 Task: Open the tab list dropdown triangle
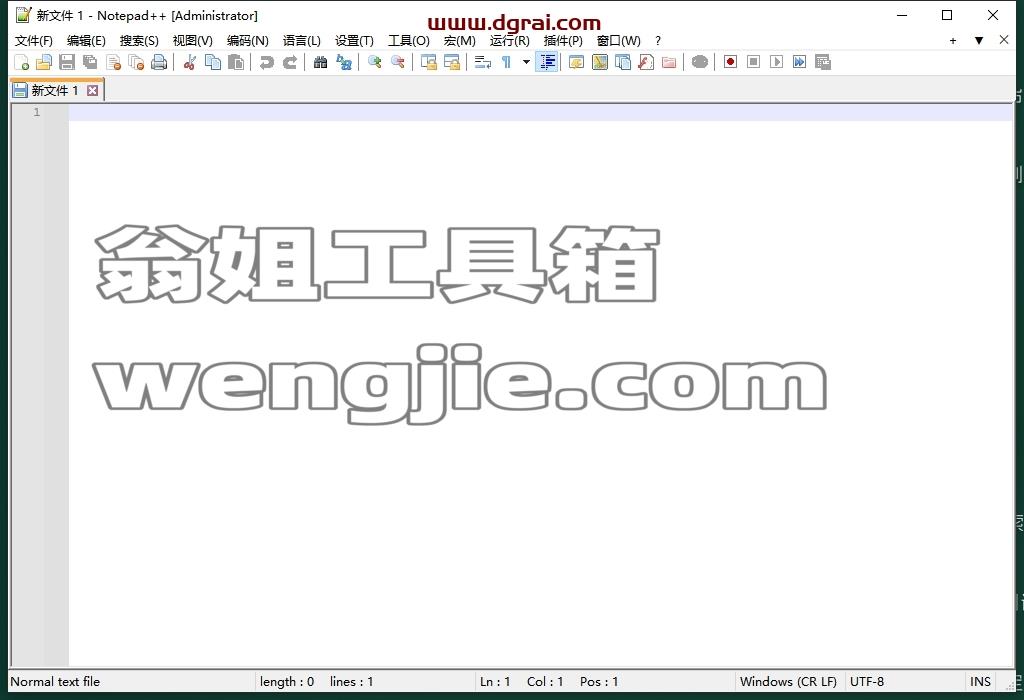pos(978,40)
